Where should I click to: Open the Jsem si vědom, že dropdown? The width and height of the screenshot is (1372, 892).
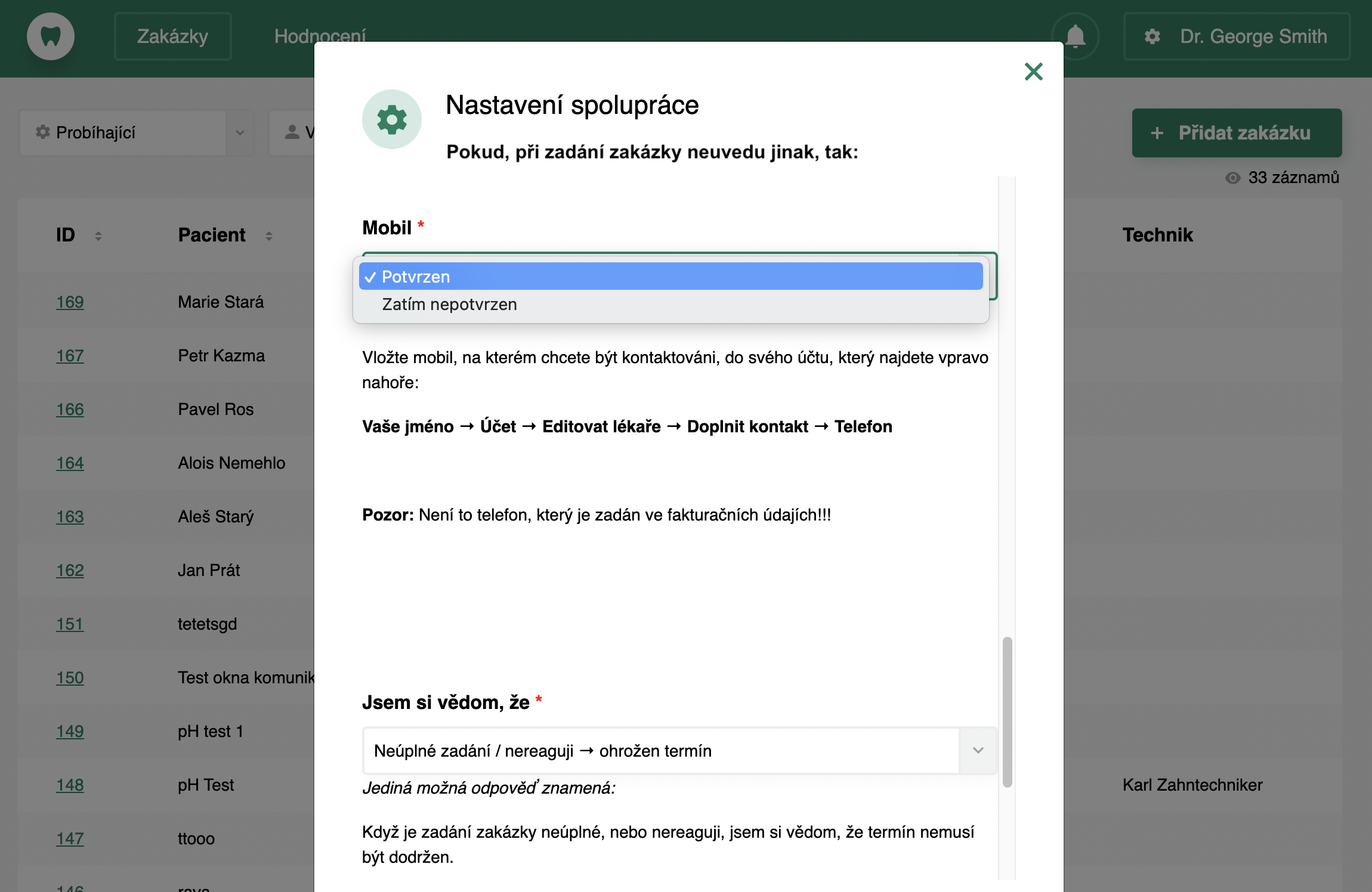[679, 751]
